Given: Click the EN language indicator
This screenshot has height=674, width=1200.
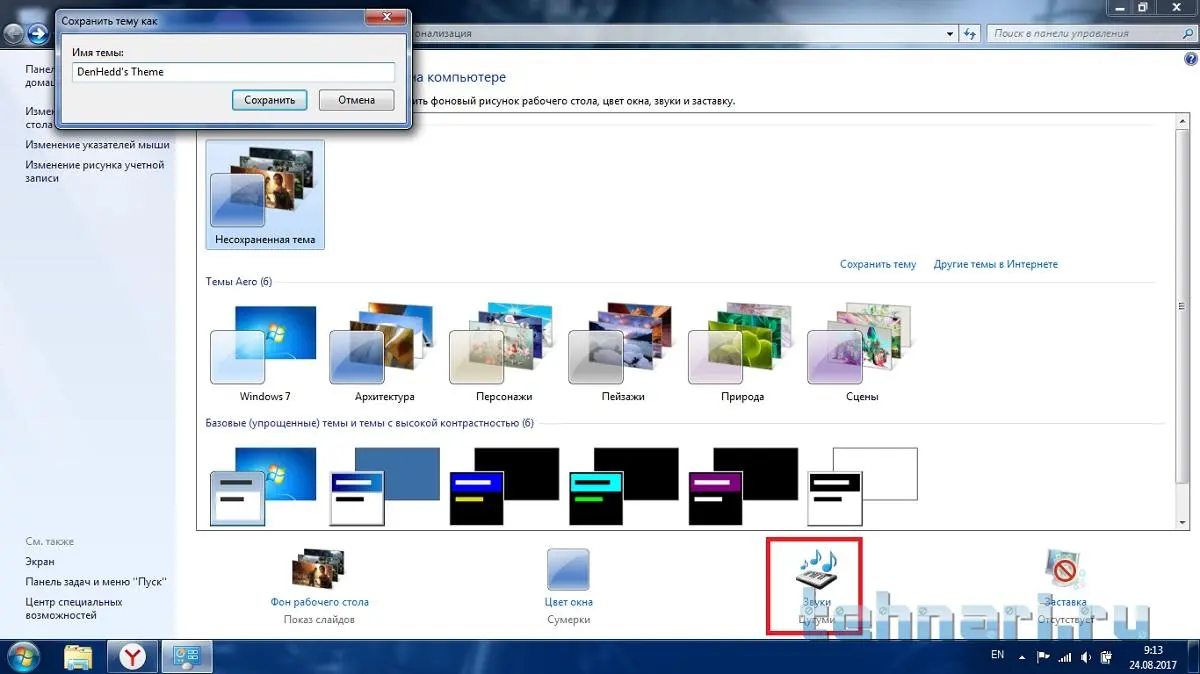Looking at the screenshot, I should [997, 655].
